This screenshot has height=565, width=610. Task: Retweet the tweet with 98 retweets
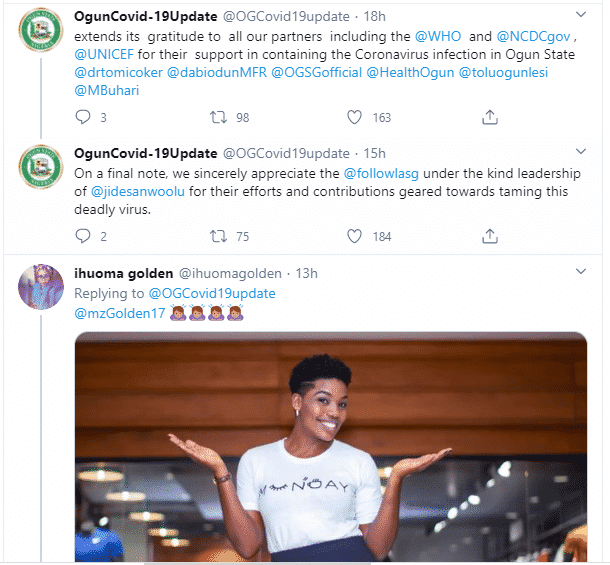pyautogui.click(x=219, y=118)
